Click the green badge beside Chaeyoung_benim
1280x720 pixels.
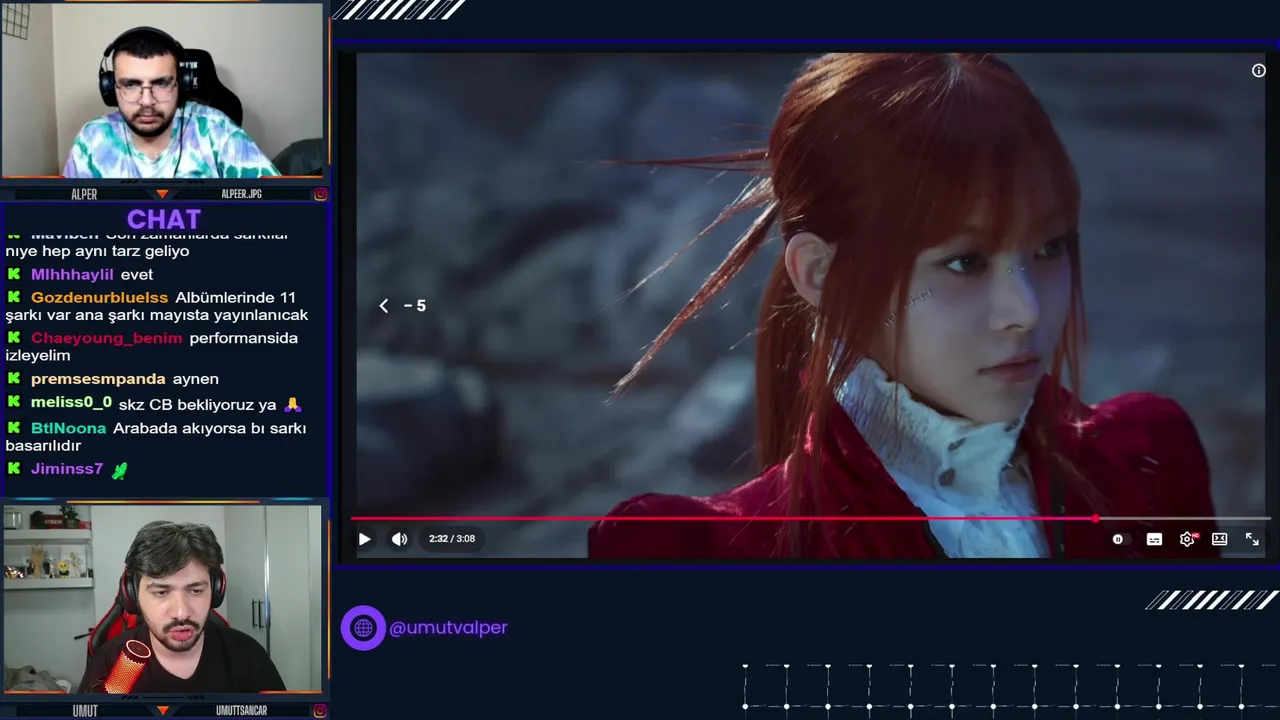coord(14,338)
